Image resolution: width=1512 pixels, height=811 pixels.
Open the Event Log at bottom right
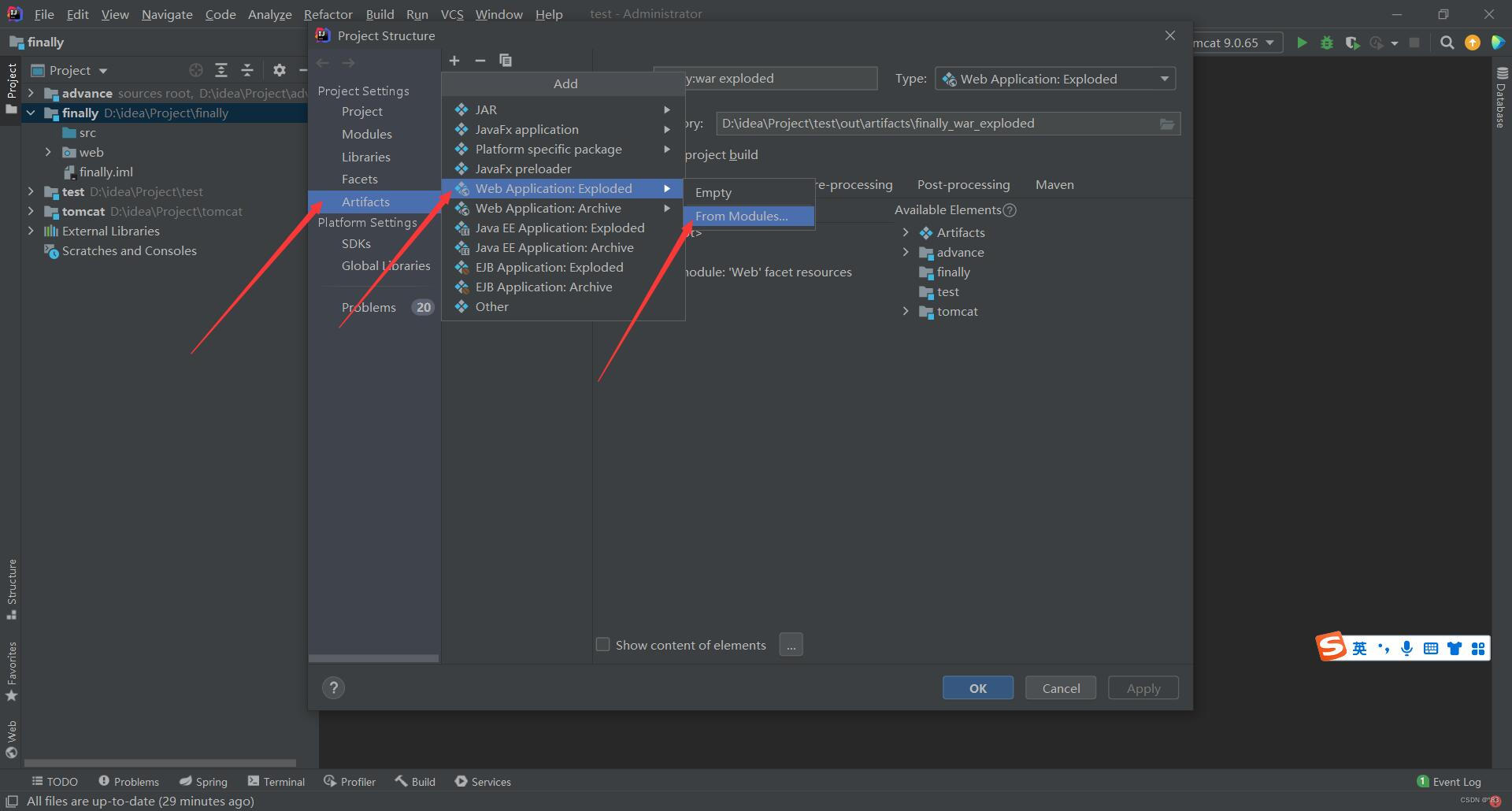[x=1449, y=781]
